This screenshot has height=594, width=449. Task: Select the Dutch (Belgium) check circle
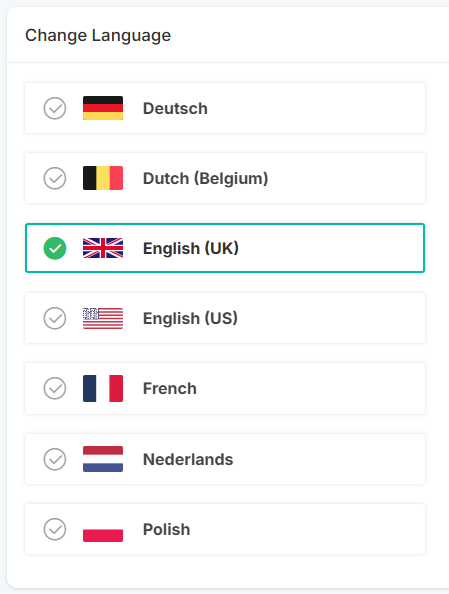[x=55, y=178]
